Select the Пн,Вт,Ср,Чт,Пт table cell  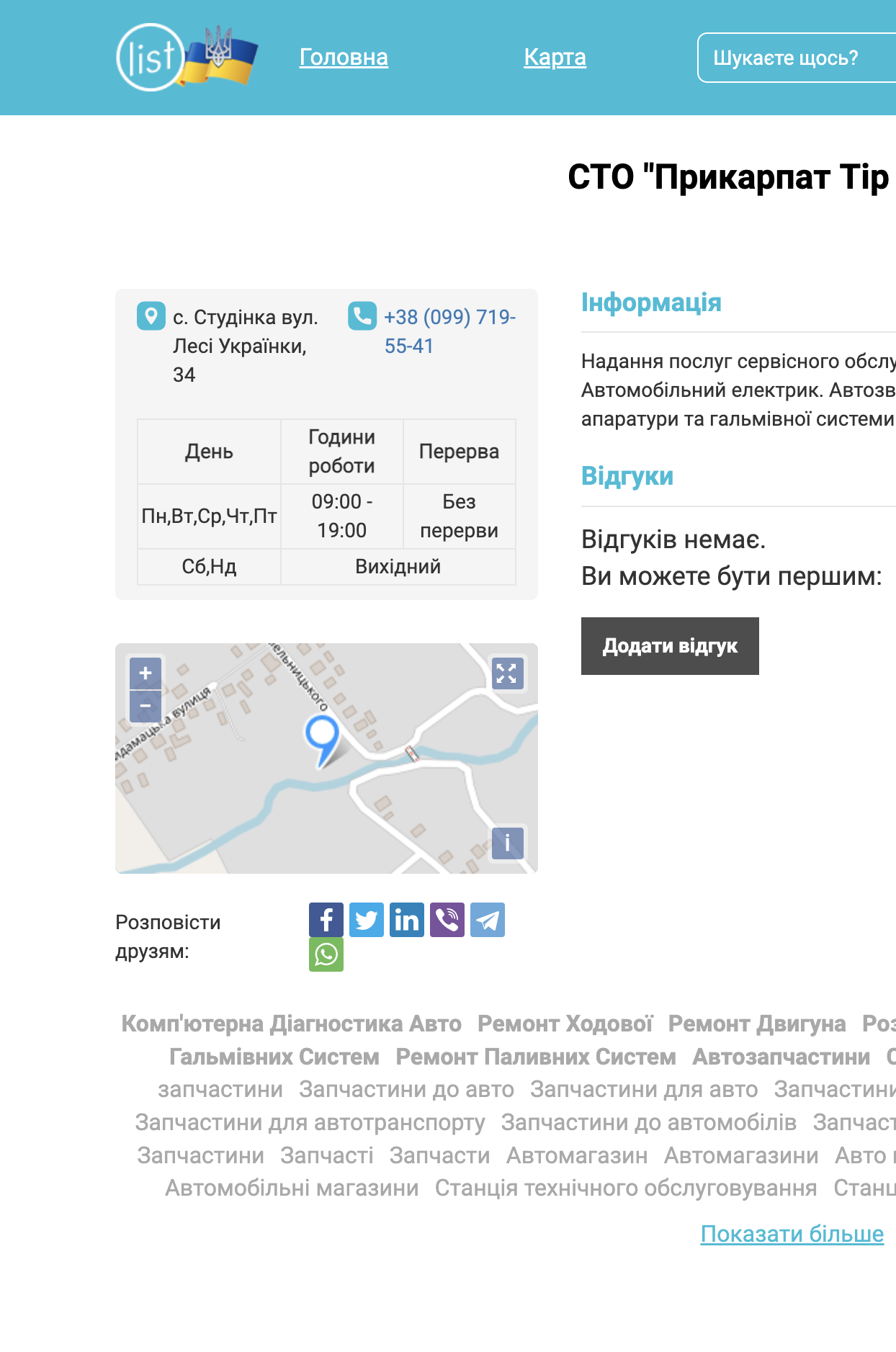pos(209,516)
